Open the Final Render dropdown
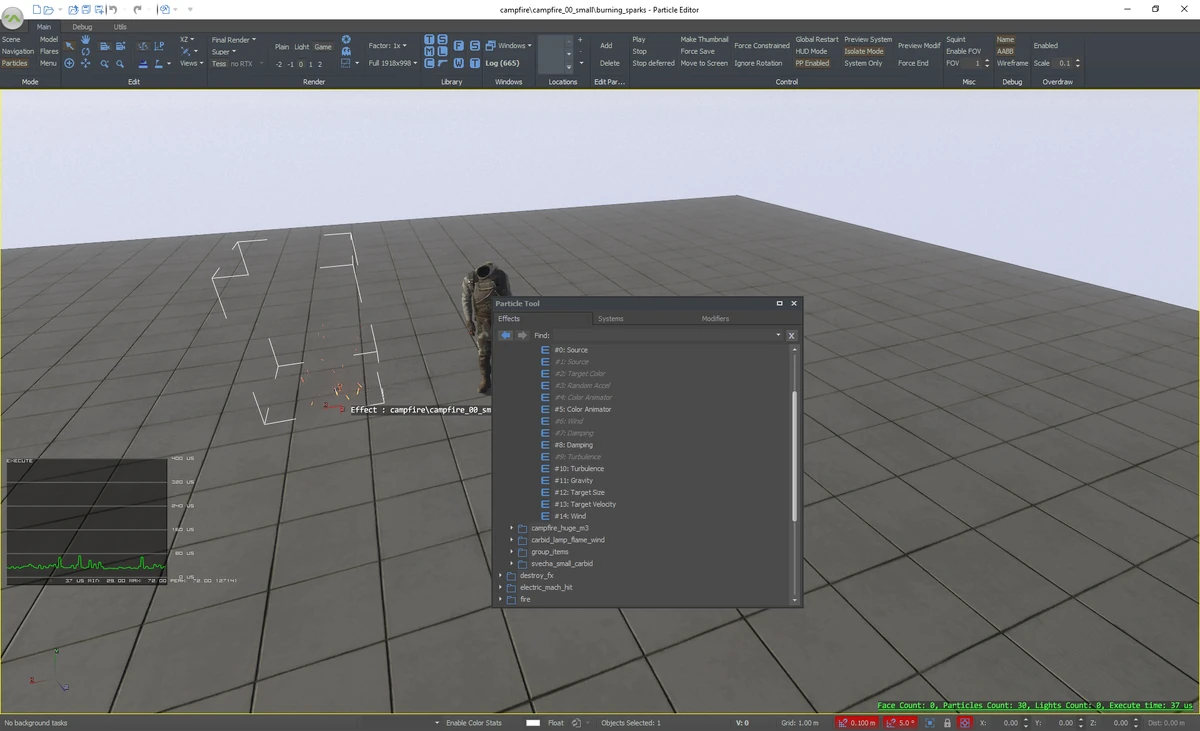Viewport: 1200px width, 731px height. (x=233, y=40)
